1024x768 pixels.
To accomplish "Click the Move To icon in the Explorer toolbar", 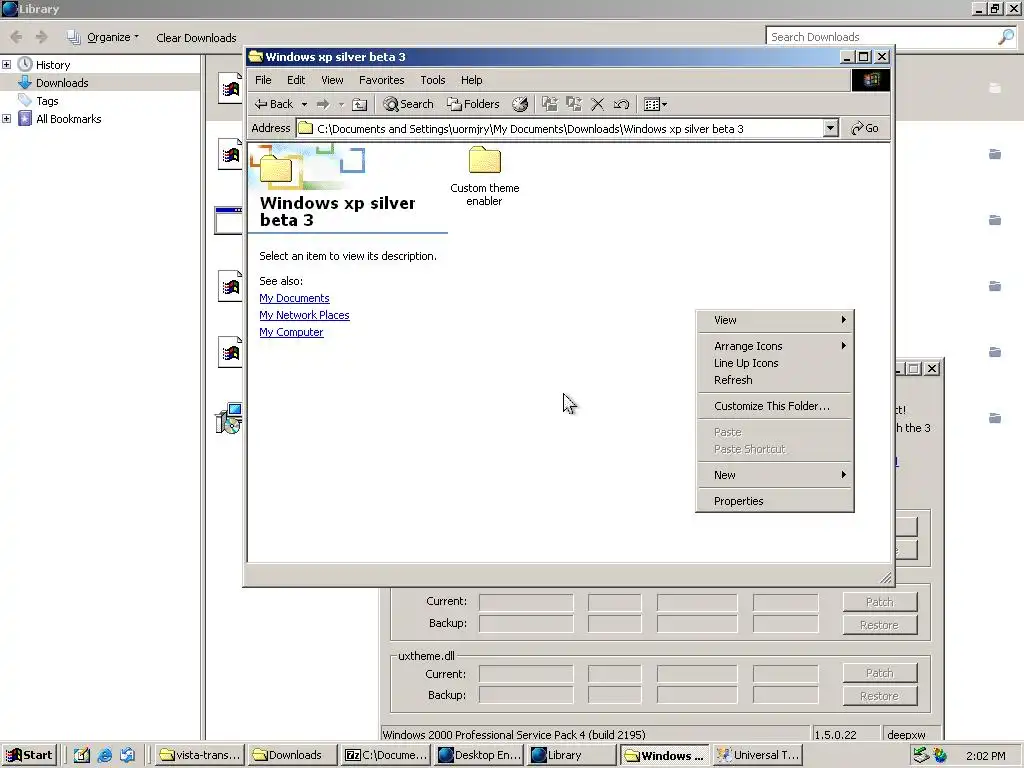I will (x=550, y=104).
